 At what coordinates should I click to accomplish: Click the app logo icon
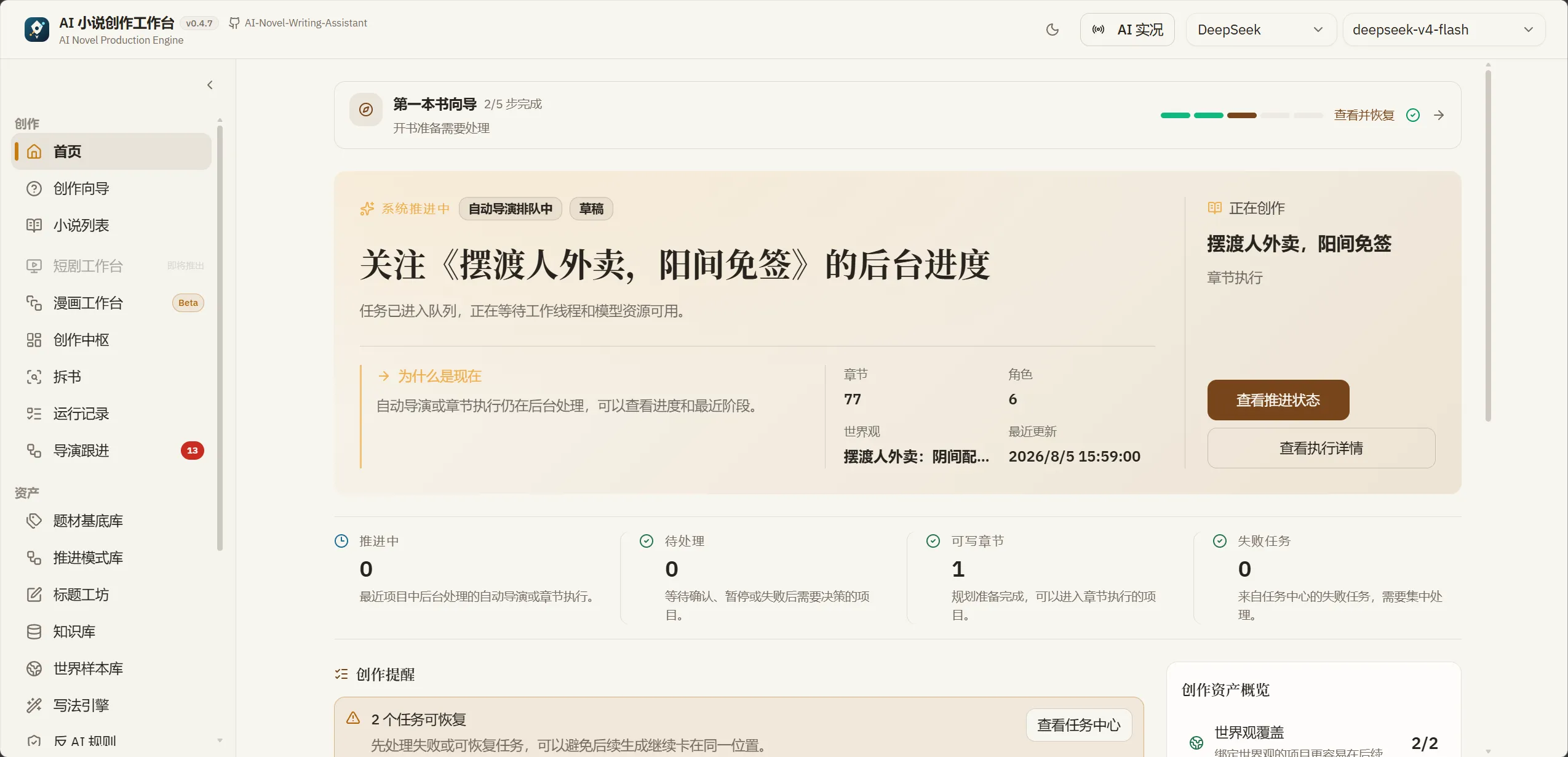pyautogui.click(x=37, y=30)
